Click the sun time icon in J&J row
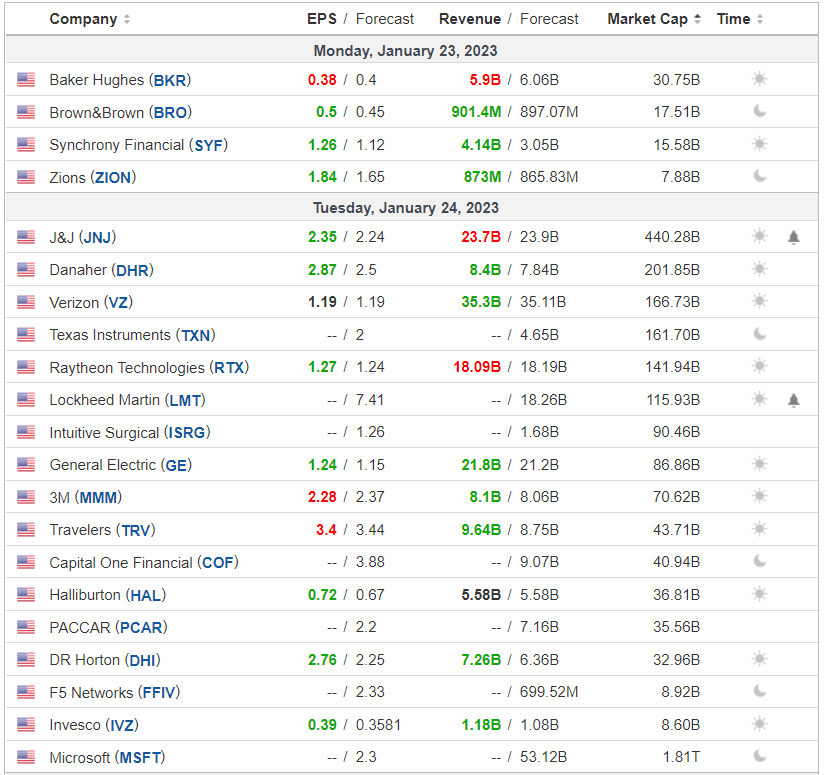Screen dimensions: 825x775 click(759, 236)
